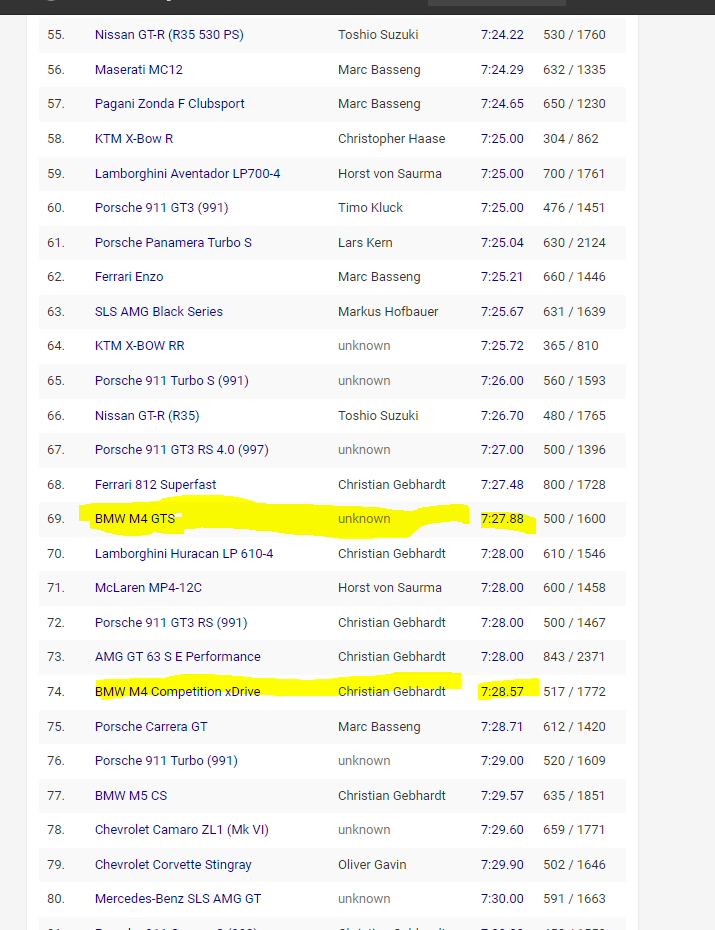Open Porsche 911 GT3 RS 4.0 (997) link

pos(181,450)
